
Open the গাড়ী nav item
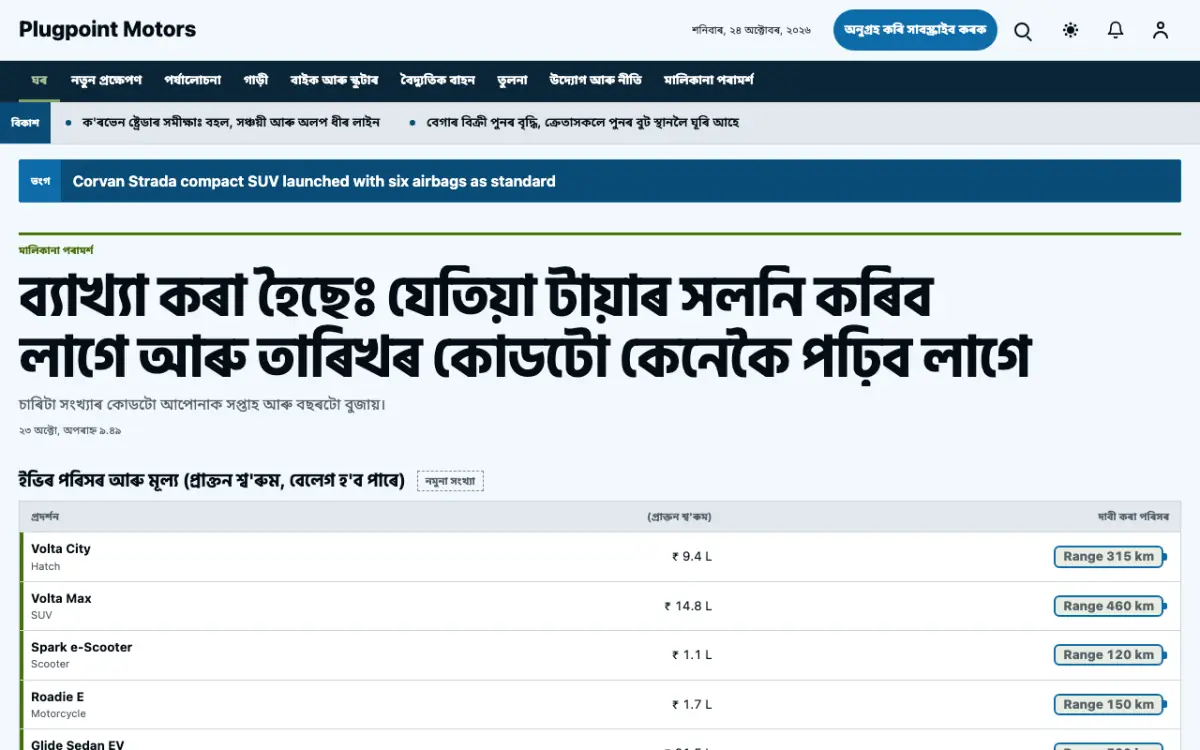tap(255, 80)
